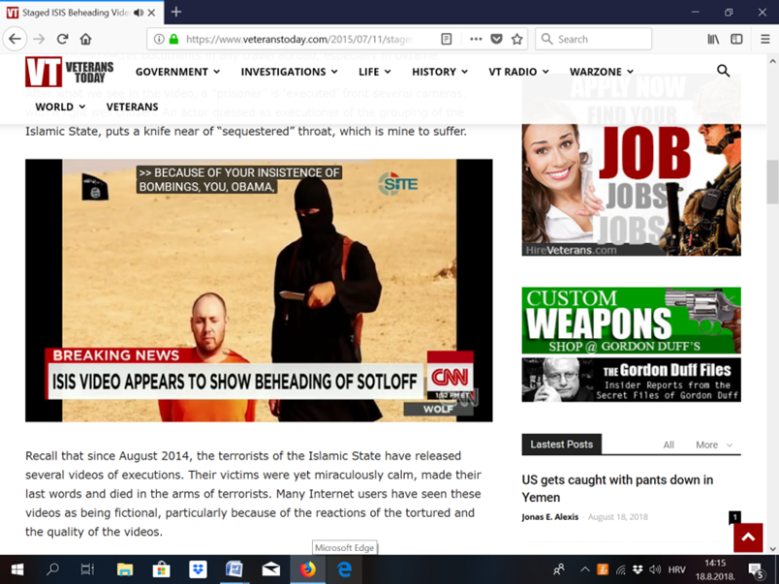The width and height of the screenshot is (779, 584).
Task: Go to the browser home page
Action: (x=86, y=39)
